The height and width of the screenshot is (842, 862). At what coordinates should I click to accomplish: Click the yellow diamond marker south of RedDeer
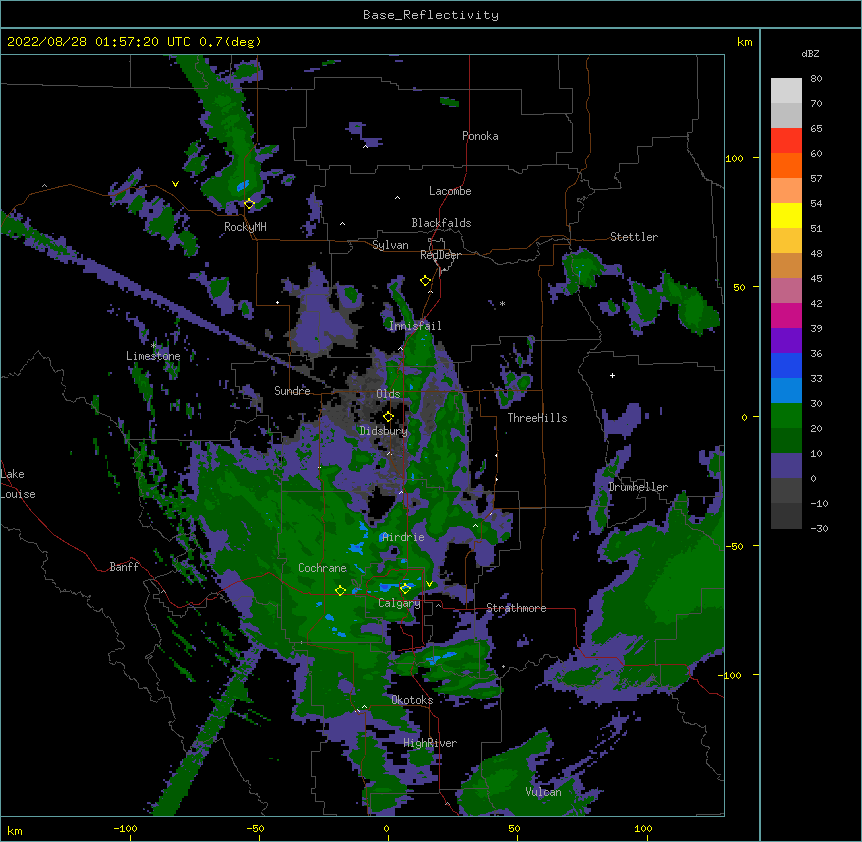(x=425, y=281)
